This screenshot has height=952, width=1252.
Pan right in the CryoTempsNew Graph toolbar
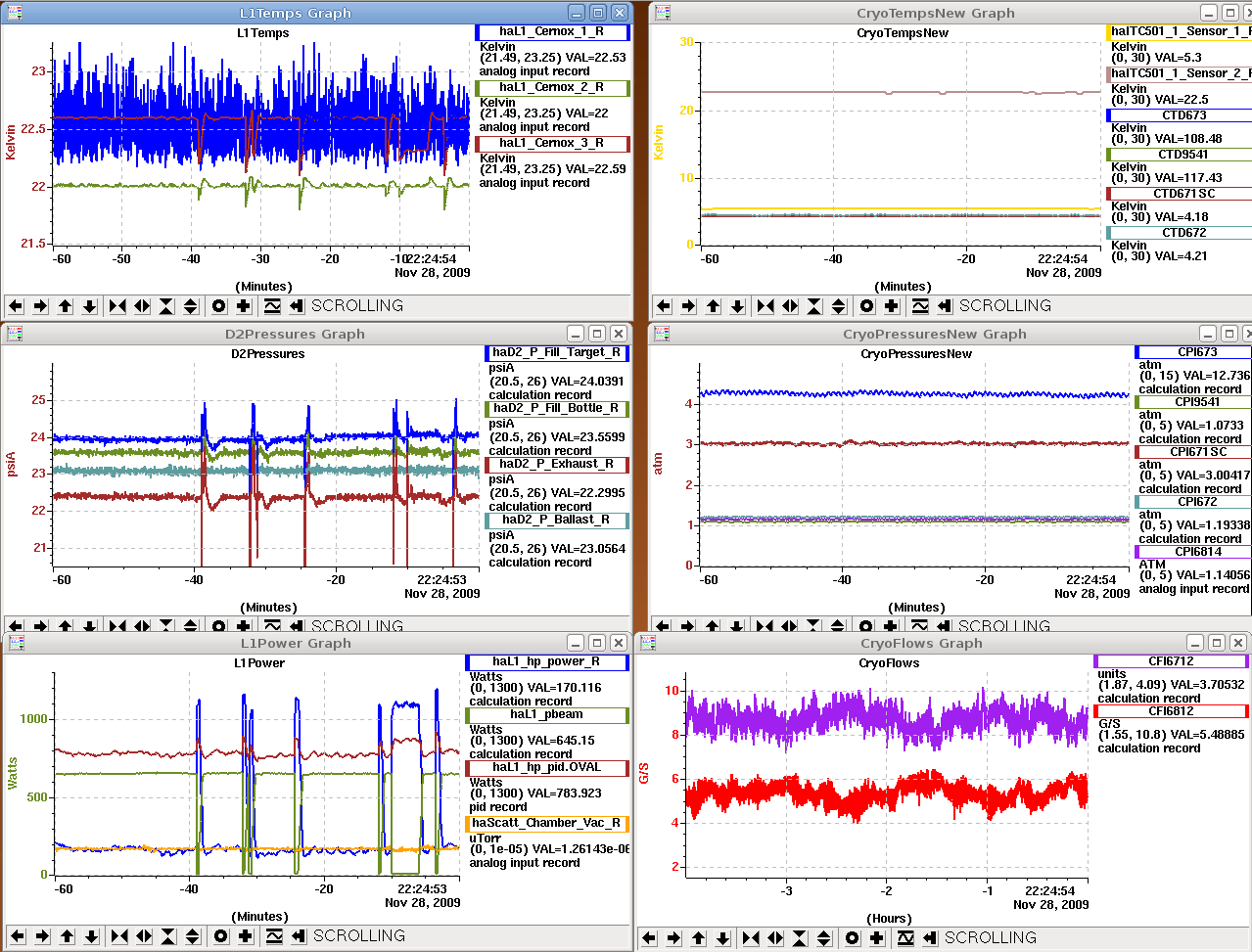(x=688, y=306)
